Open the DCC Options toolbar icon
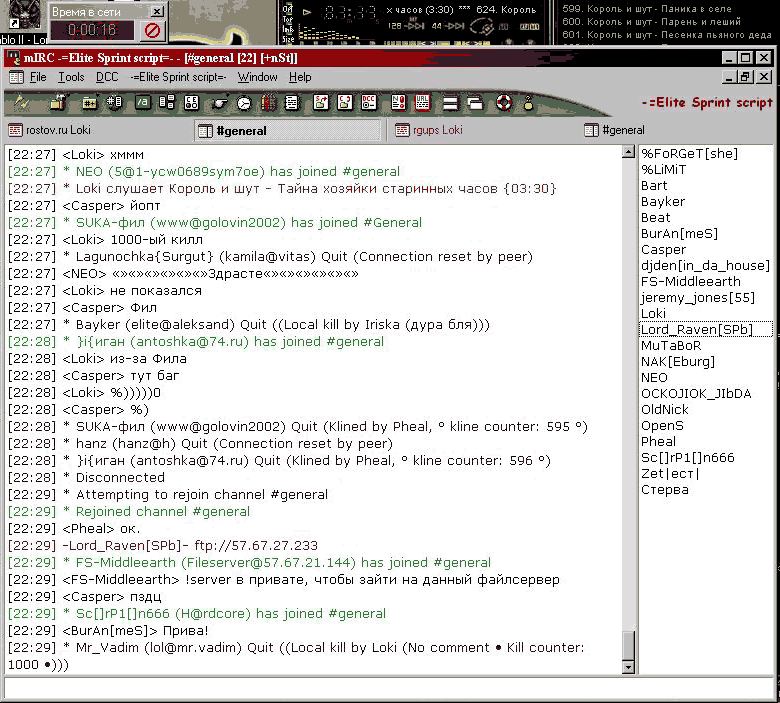This screenshot has height=703, width=780. pyautogui.click(x=369, y=102)
